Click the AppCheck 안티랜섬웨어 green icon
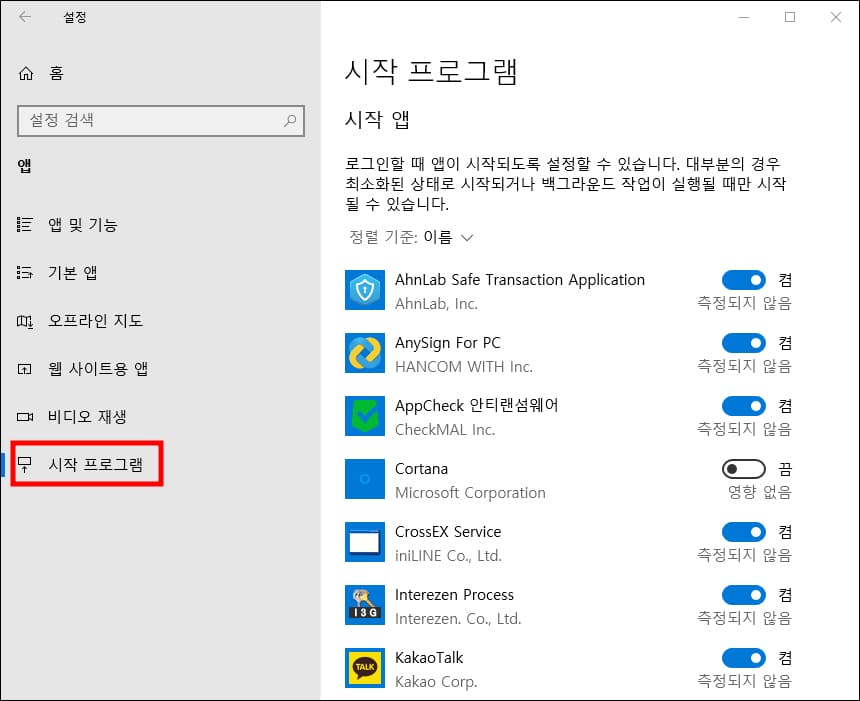Screen dimensions: 860x701 point(365,416)
